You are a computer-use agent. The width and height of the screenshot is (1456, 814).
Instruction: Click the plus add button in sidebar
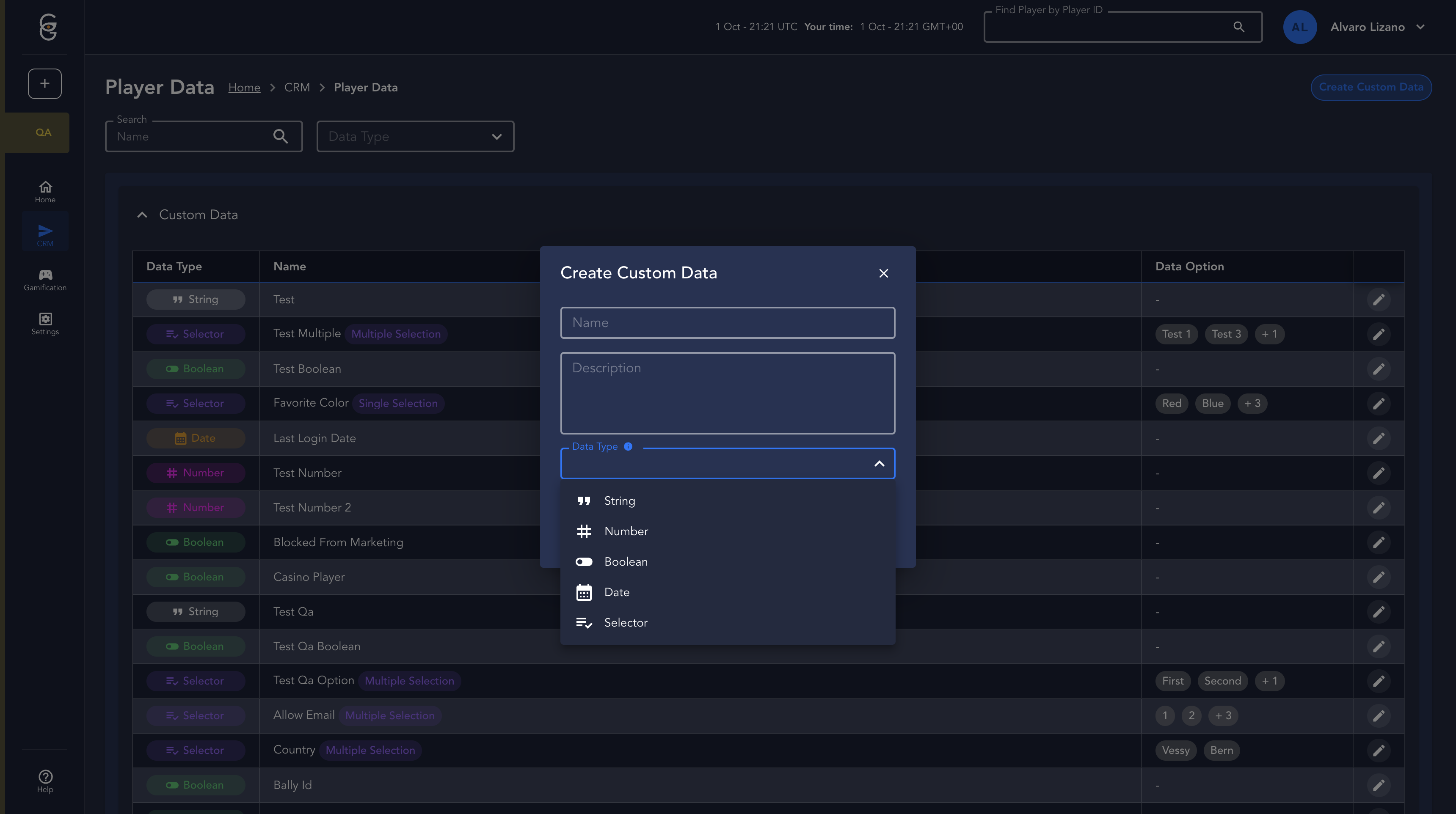point(44,84)
